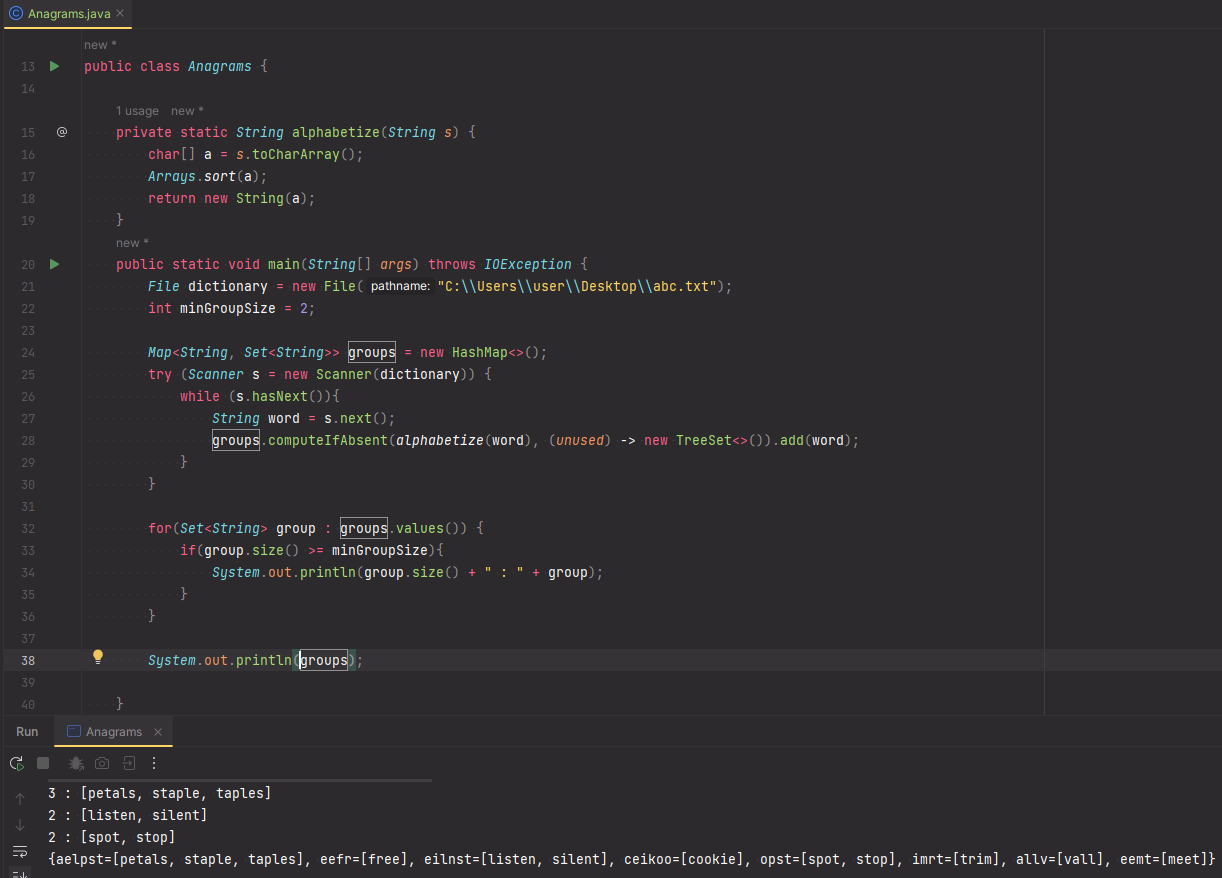Open the three-dot more actions menu in Run panel
1222x878 pixels.
coord(154,763)
